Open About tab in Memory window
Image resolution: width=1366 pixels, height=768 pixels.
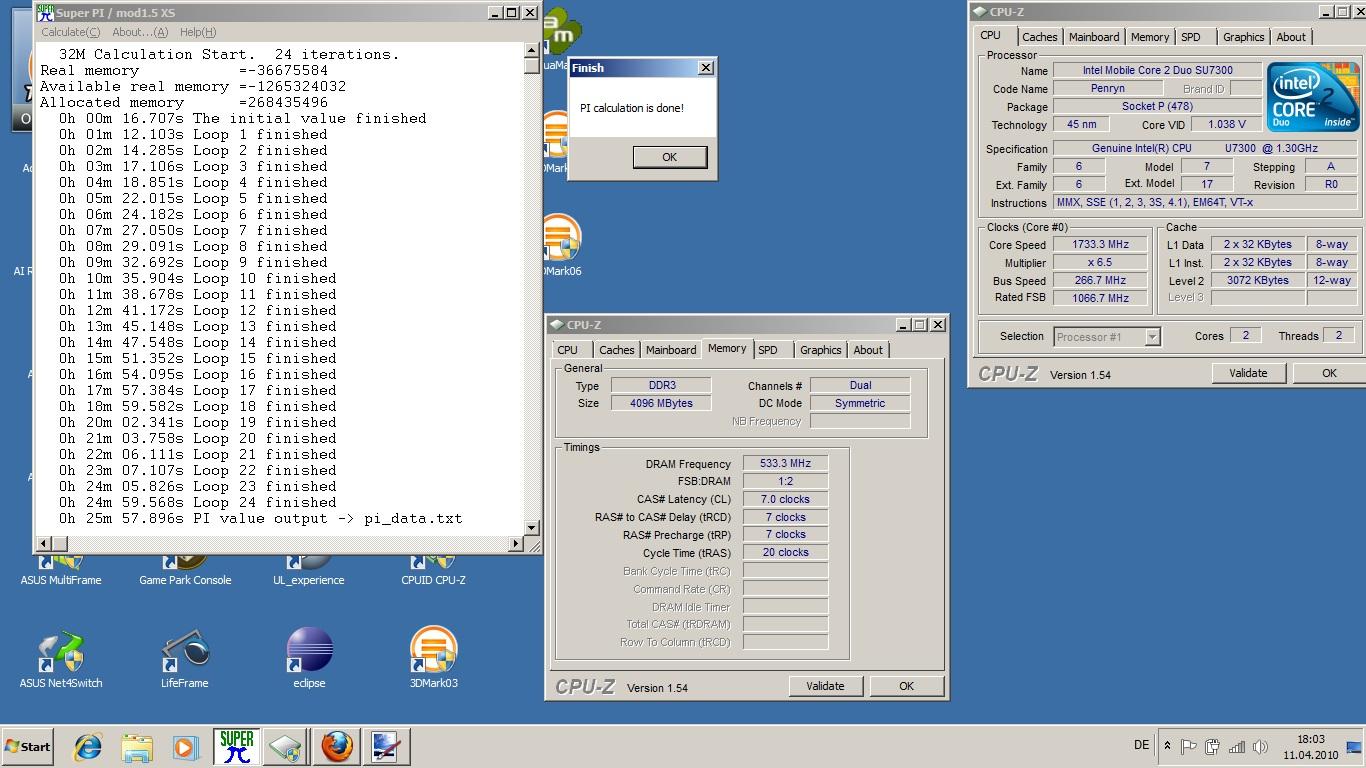point(868,350)
